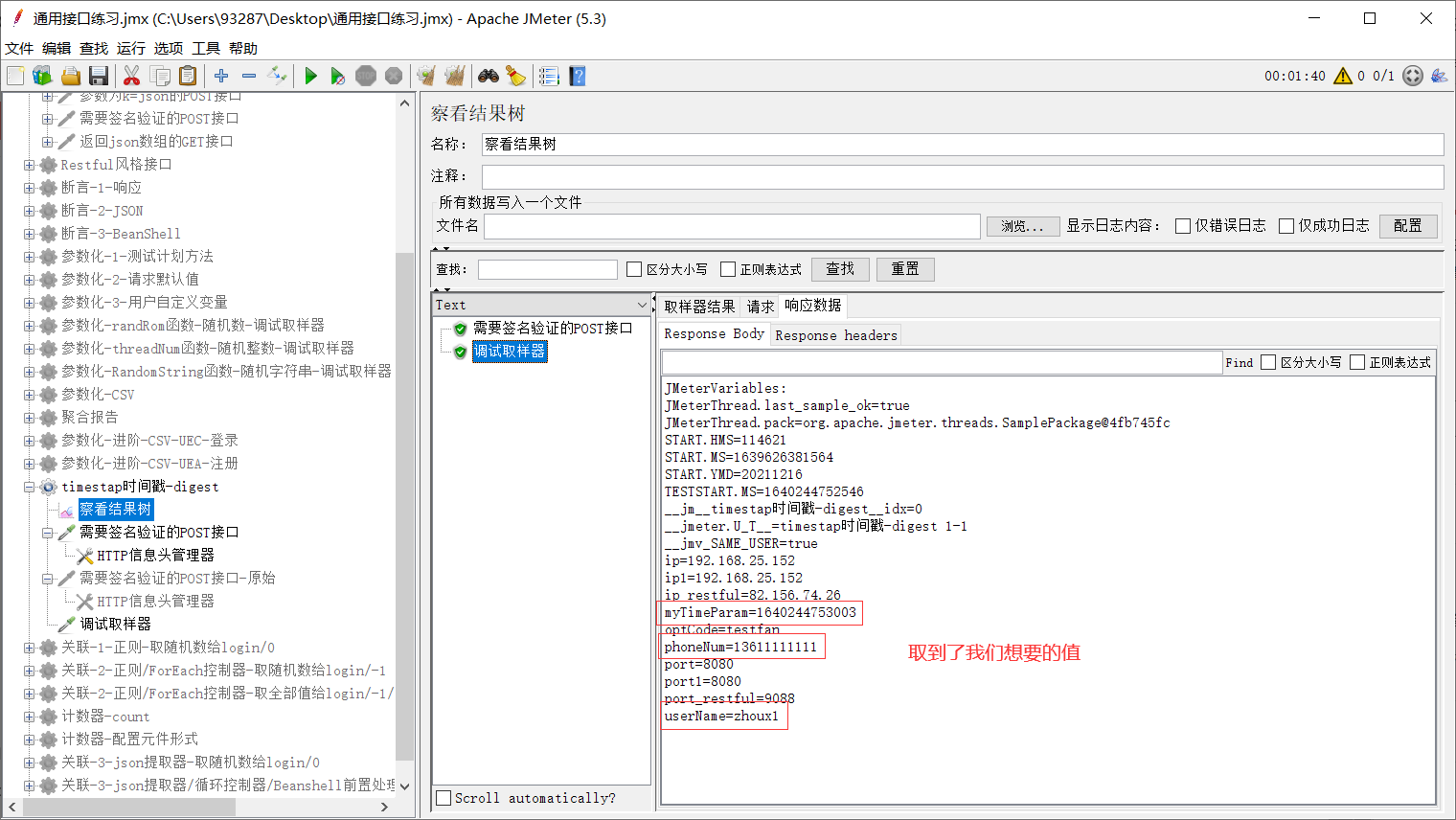This screenshot has width=1456, height=820.
Task: Click the remote engine icon in the toolbar corner
Action: pyautogui.click(x=1439, y=76)
